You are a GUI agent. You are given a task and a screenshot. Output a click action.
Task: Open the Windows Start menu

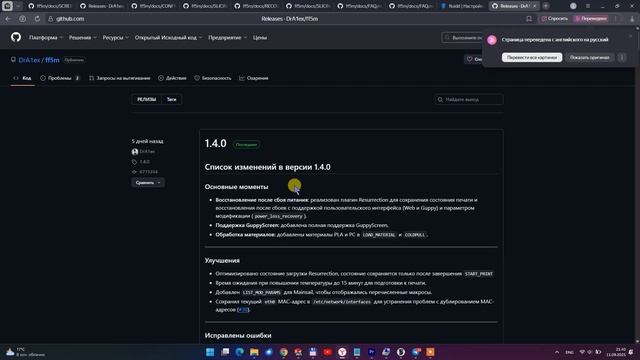pyautogui.click(x=210, y=352)
